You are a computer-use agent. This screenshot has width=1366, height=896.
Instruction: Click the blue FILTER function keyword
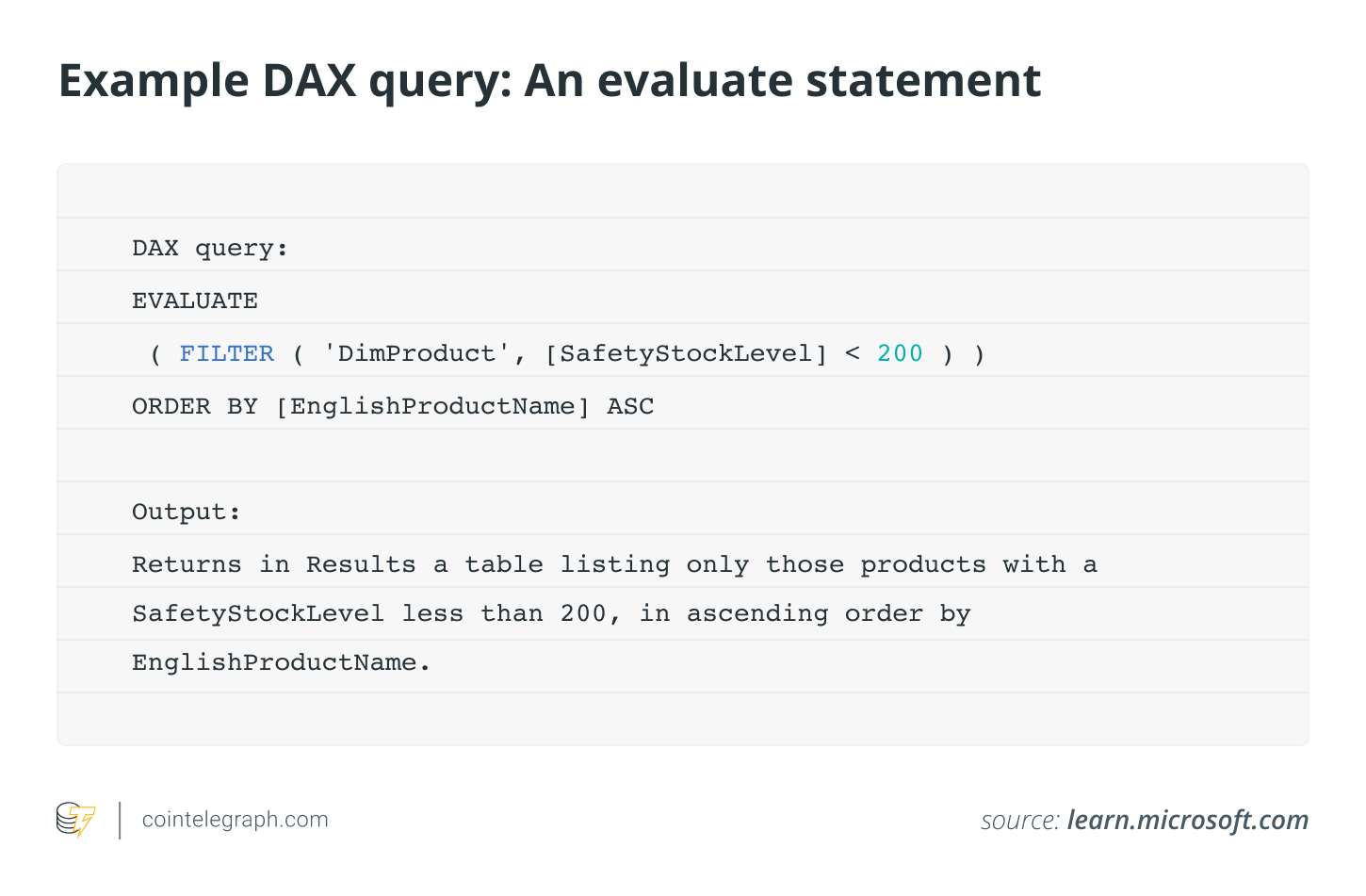click(226, 353)
